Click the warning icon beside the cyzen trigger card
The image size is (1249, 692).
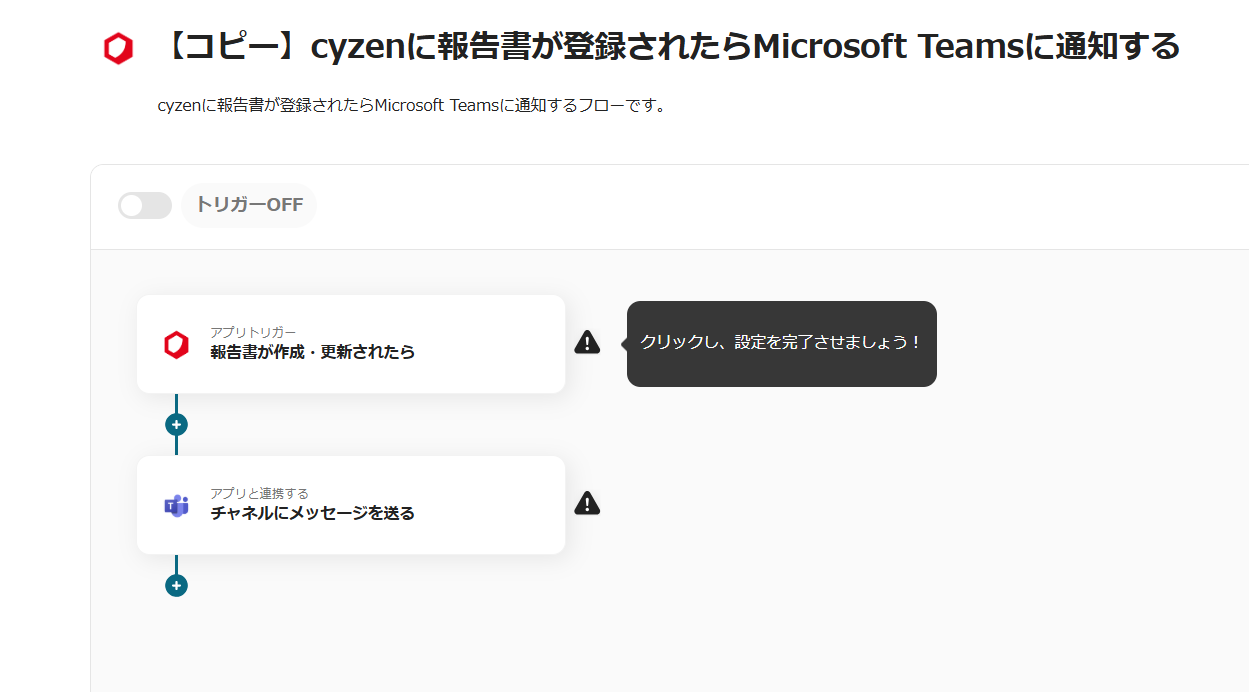point(587,343)
